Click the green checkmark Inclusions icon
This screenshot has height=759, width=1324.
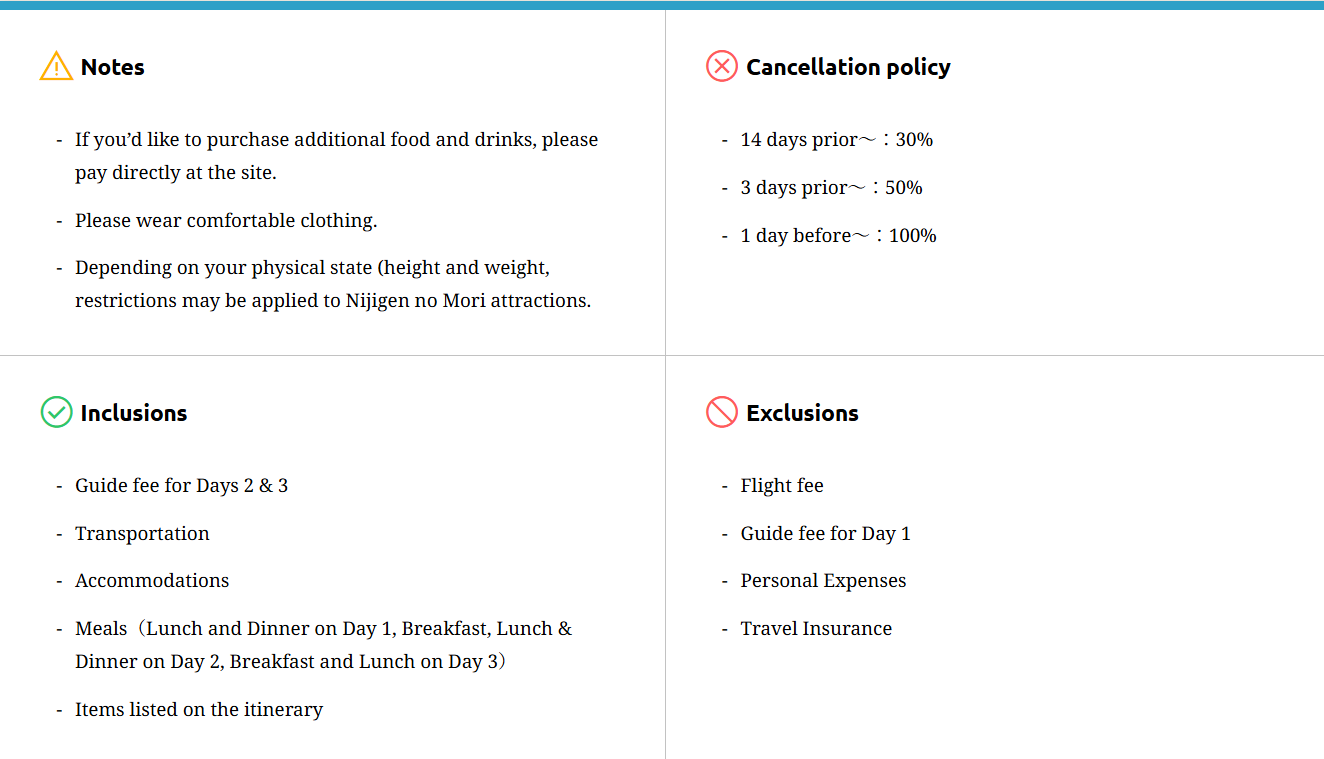(56, 412)
